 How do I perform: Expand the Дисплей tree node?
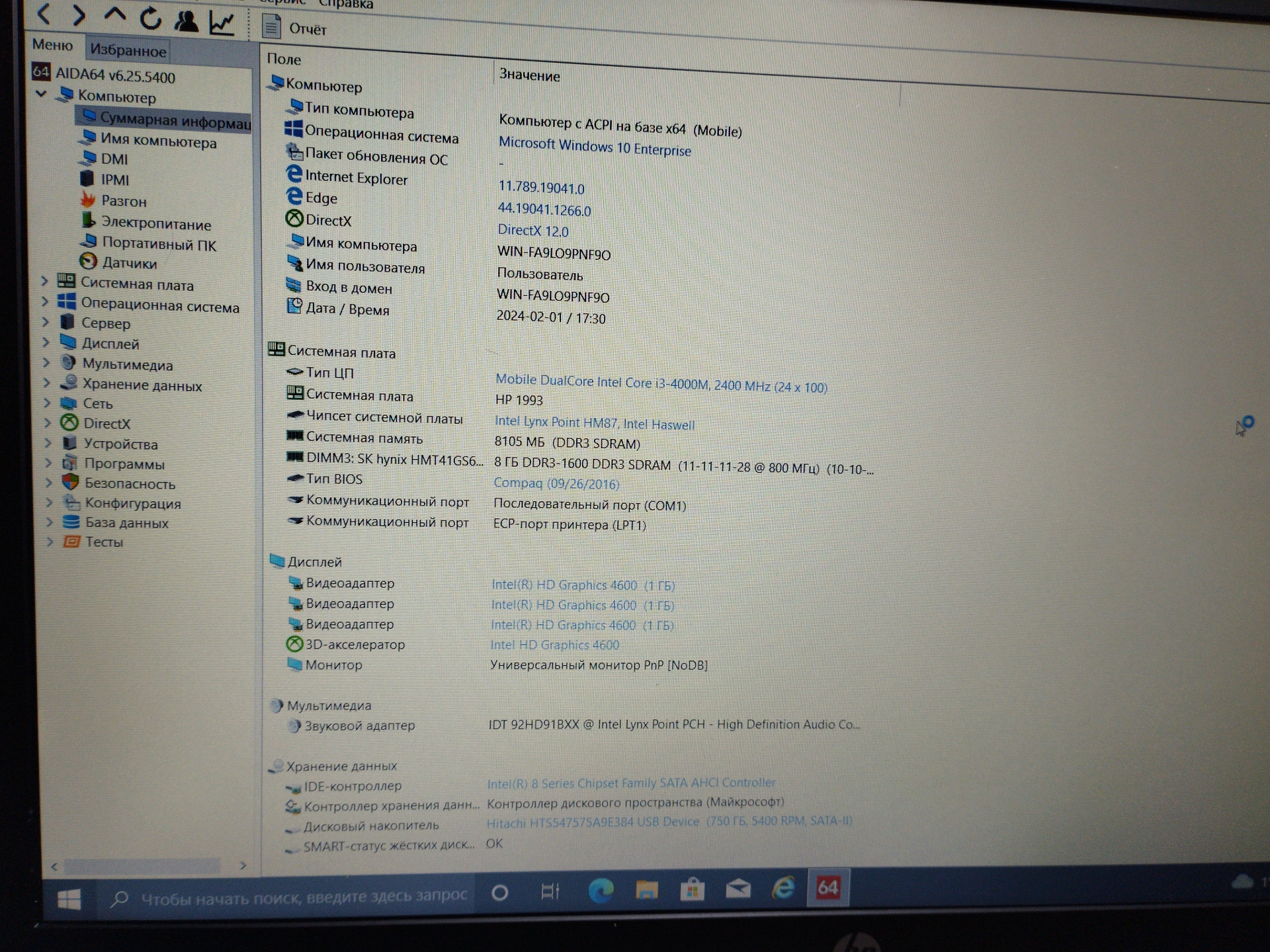pos(46,343)
